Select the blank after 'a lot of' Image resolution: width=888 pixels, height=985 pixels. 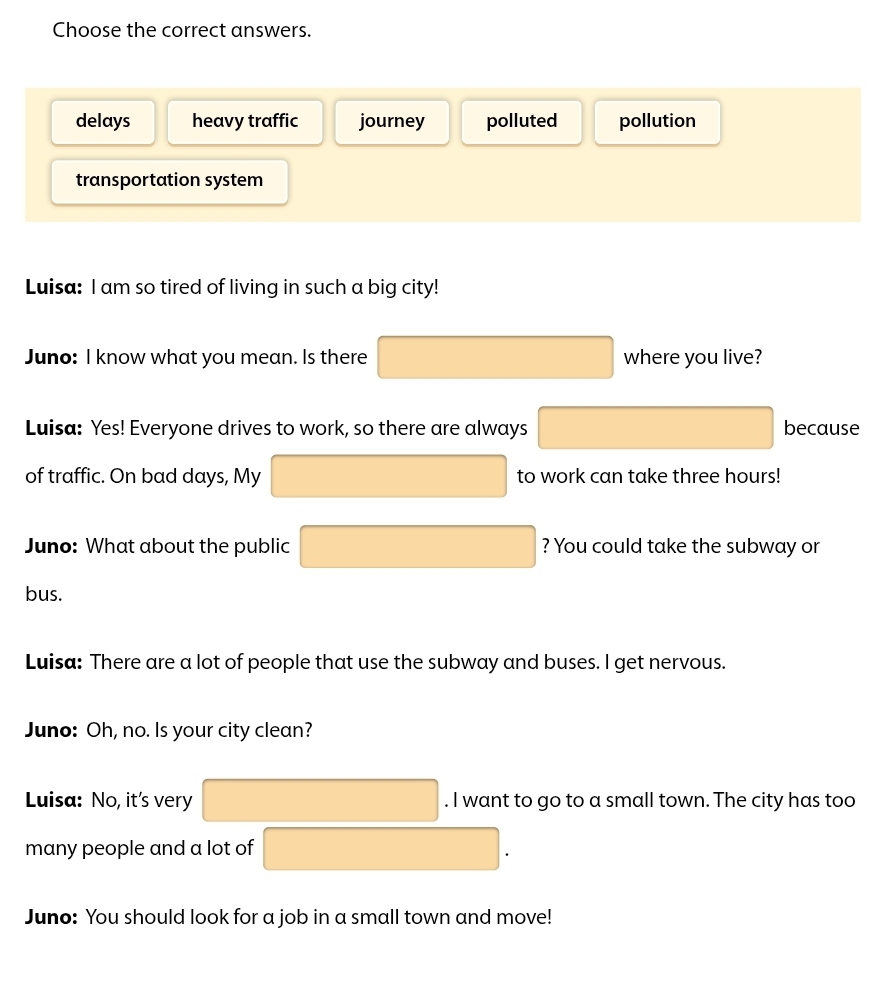380,849
